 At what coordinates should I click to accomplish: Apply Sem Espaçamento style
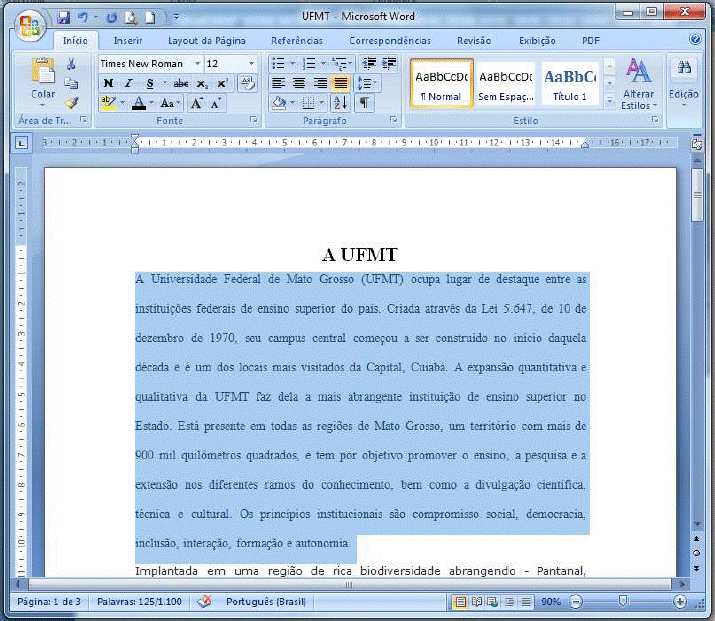[506, 83]
